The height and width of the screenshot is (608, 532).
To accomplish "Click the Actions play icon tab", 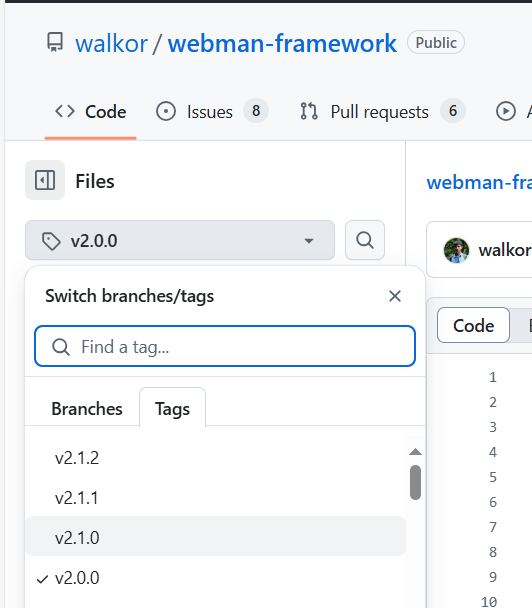I will (x=506, y=112).
